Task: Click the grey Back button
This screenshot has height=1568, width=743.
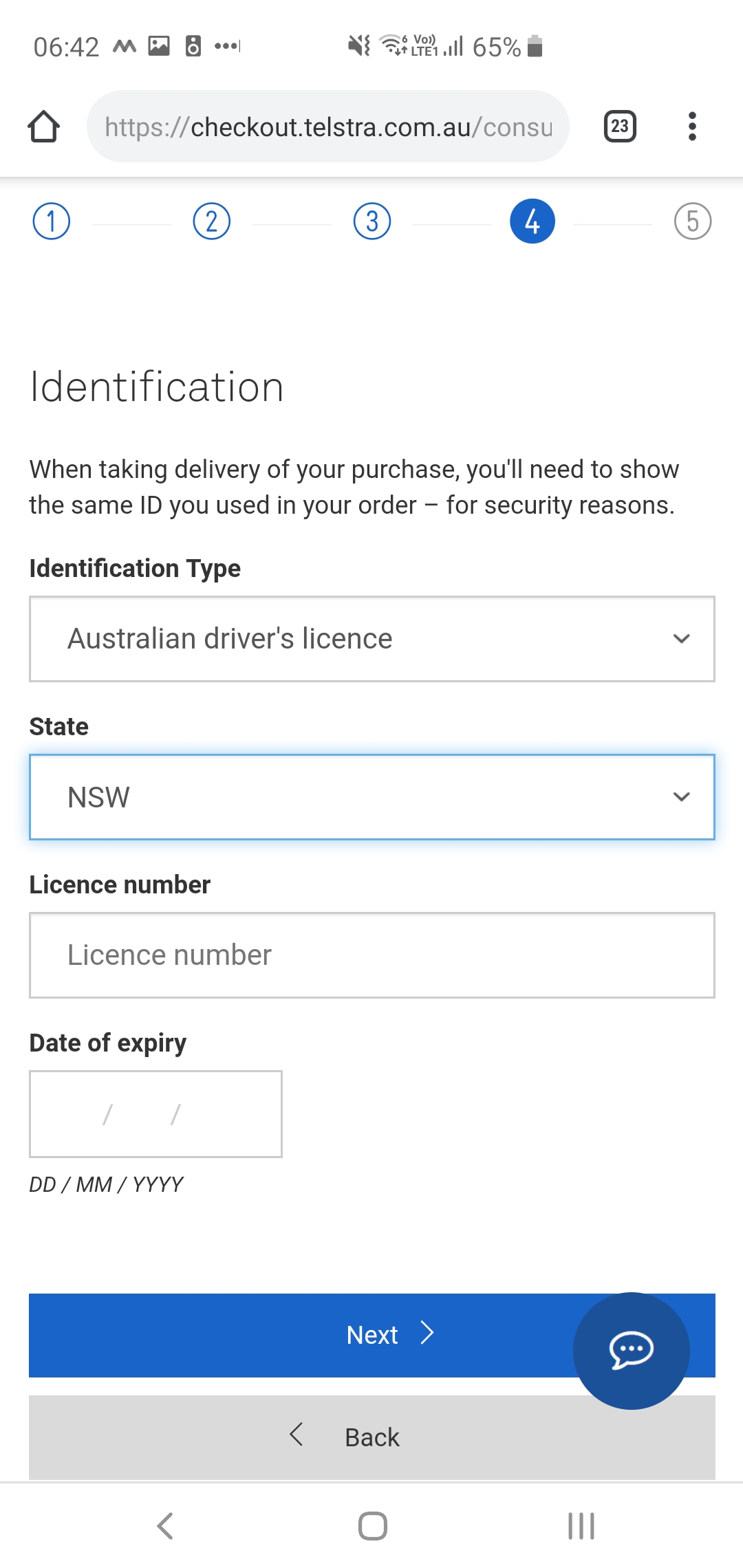Action: click(x=372, y=1437)
